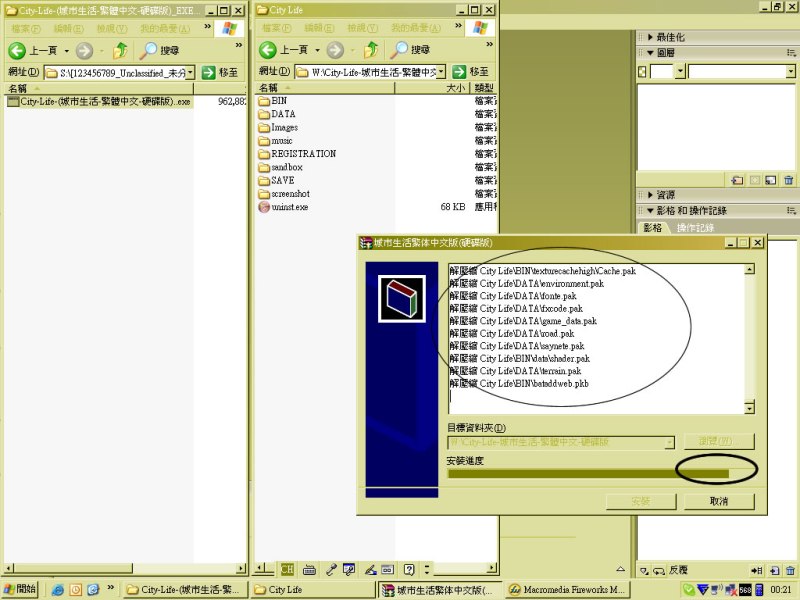The width and height of the screenshot is (800, 600).
Task: Select the DATA folder
Action: [x=277, y=114]
